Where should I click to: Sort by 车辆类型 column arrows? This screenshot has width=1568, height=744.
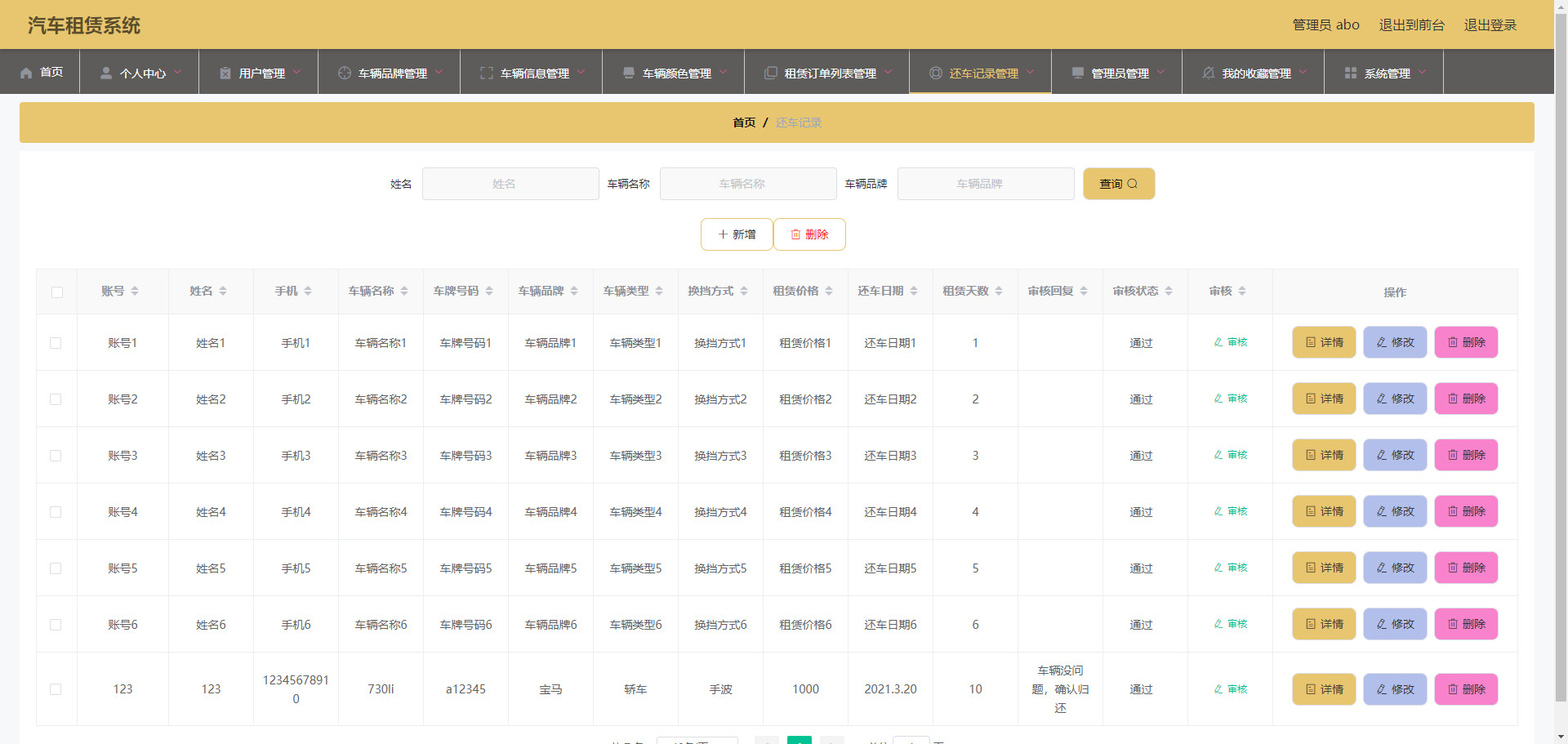(x=659, y=291)
